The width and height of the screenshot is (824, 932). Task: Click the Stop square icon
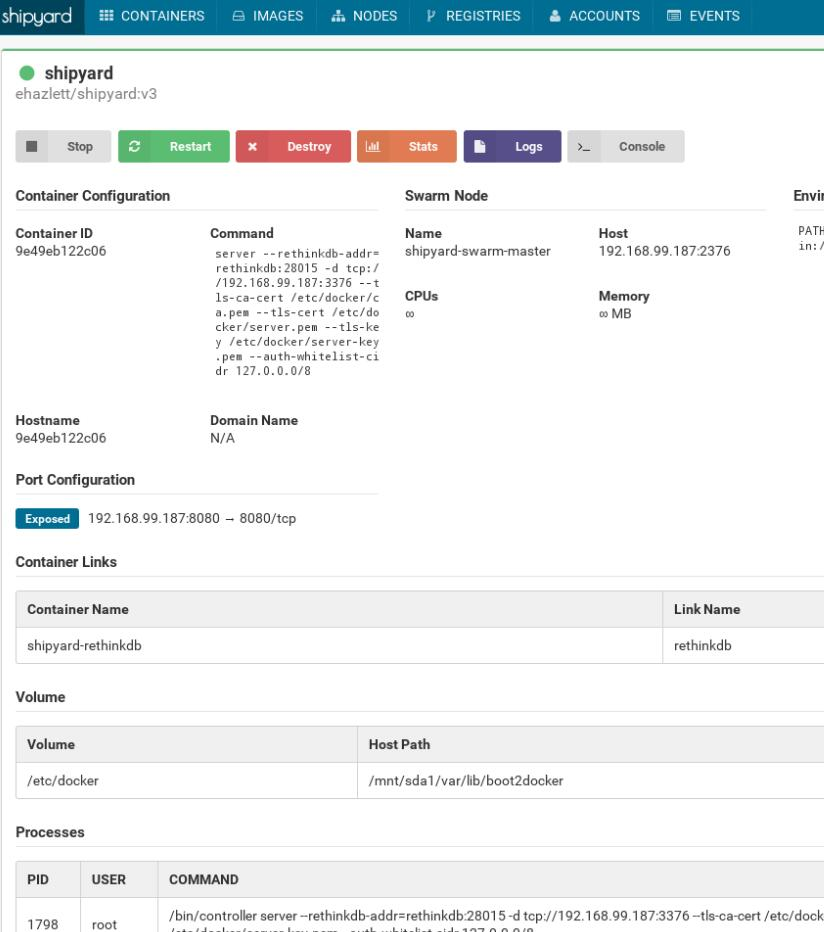32,146
